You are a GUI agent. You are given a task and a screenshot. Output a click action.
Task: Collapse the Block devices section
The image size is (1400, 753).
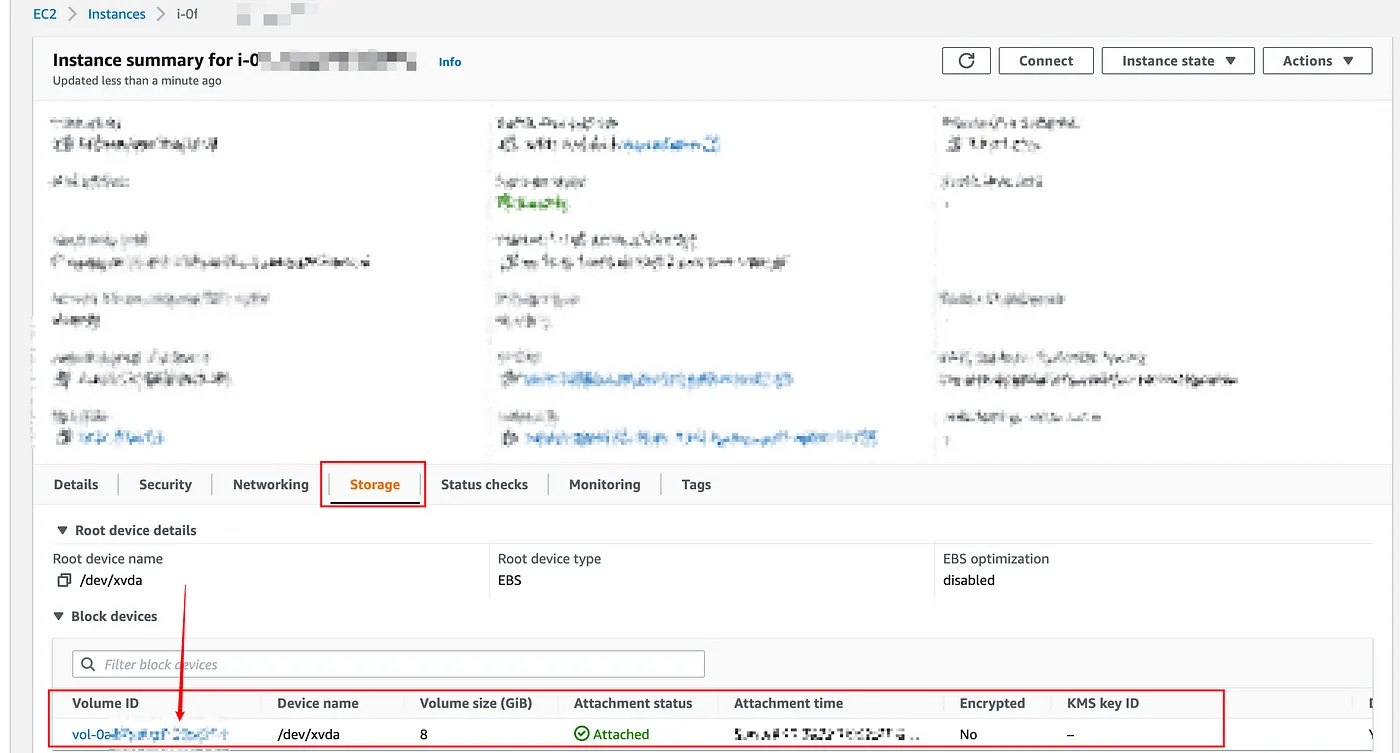pos(61,616)
